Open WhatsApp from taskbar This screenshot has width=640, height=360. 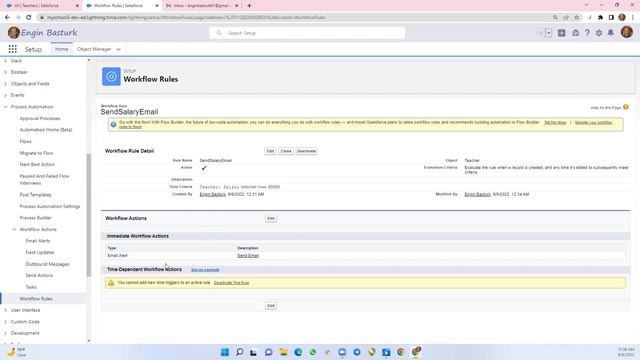pyautogui.click(x=313, y=352)
